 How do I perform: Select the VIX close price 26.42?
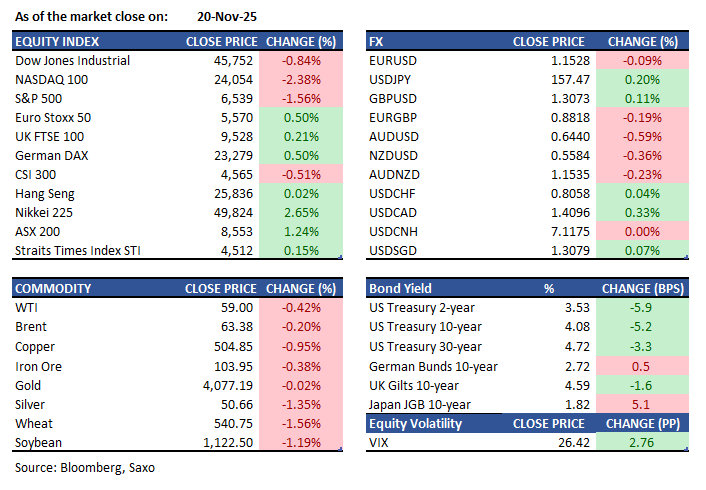566,442
